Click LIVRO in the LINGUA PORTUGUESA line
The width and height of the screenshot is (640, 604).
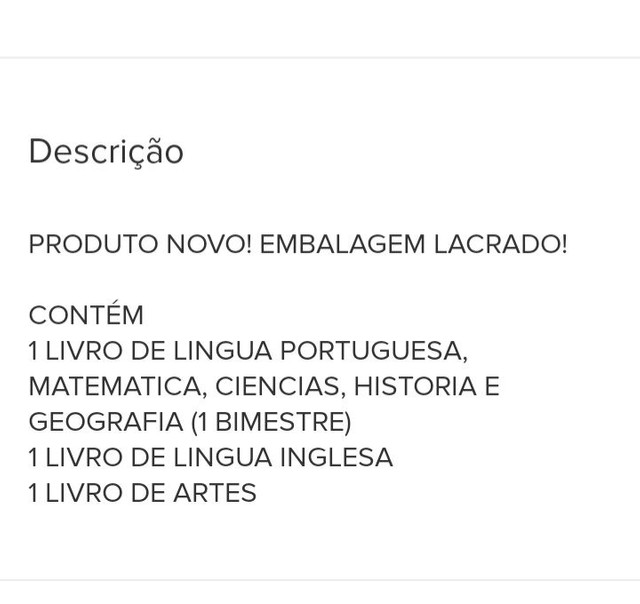tap(84, 351)
